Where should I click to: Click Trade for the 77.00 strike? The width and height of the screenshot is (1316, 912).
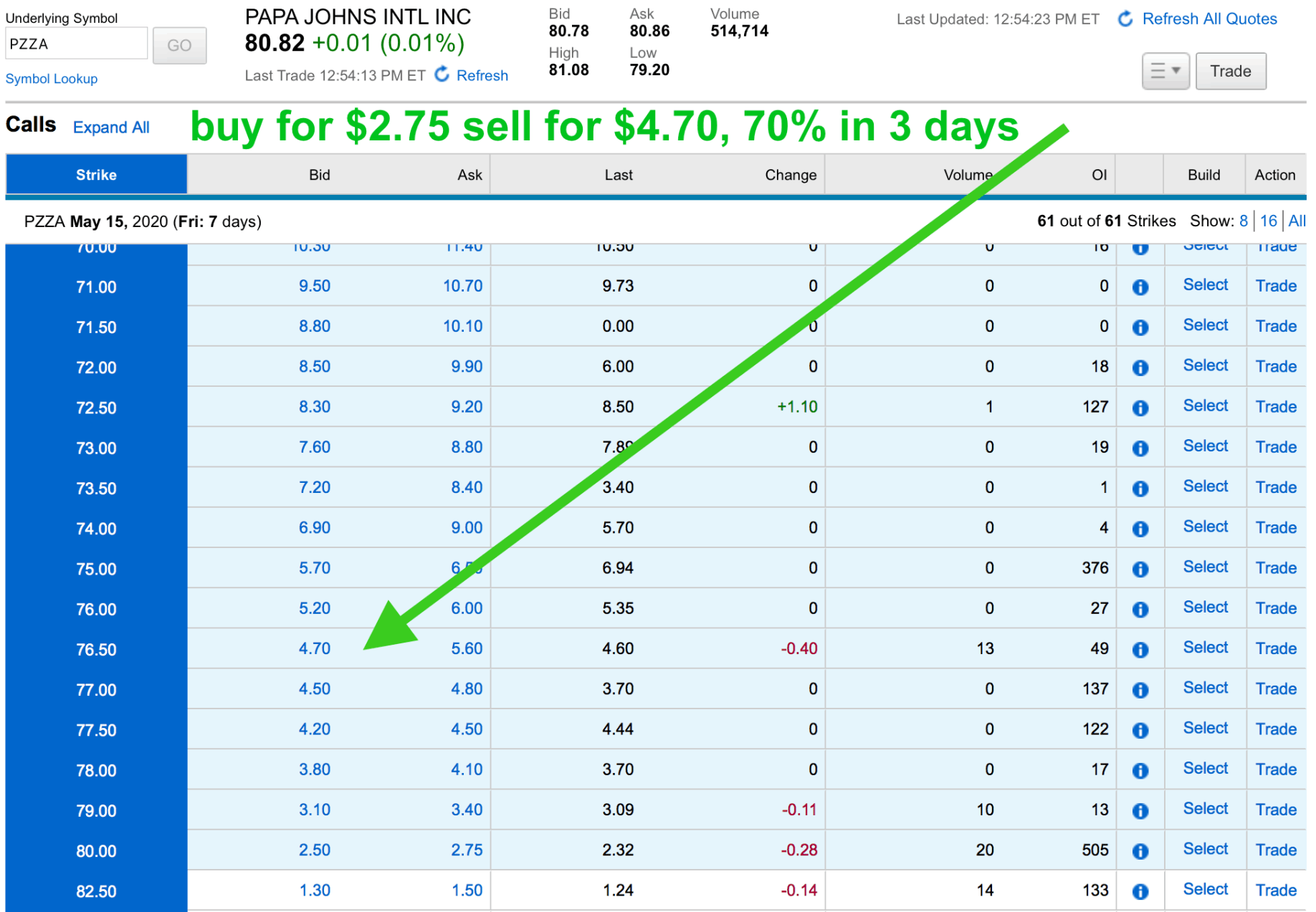[1276, 689]
